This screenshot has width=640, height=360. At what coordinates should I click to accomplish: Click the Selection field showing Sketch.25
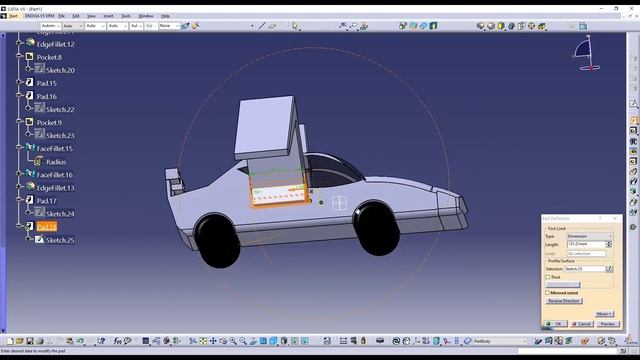[x=584, y=269]
